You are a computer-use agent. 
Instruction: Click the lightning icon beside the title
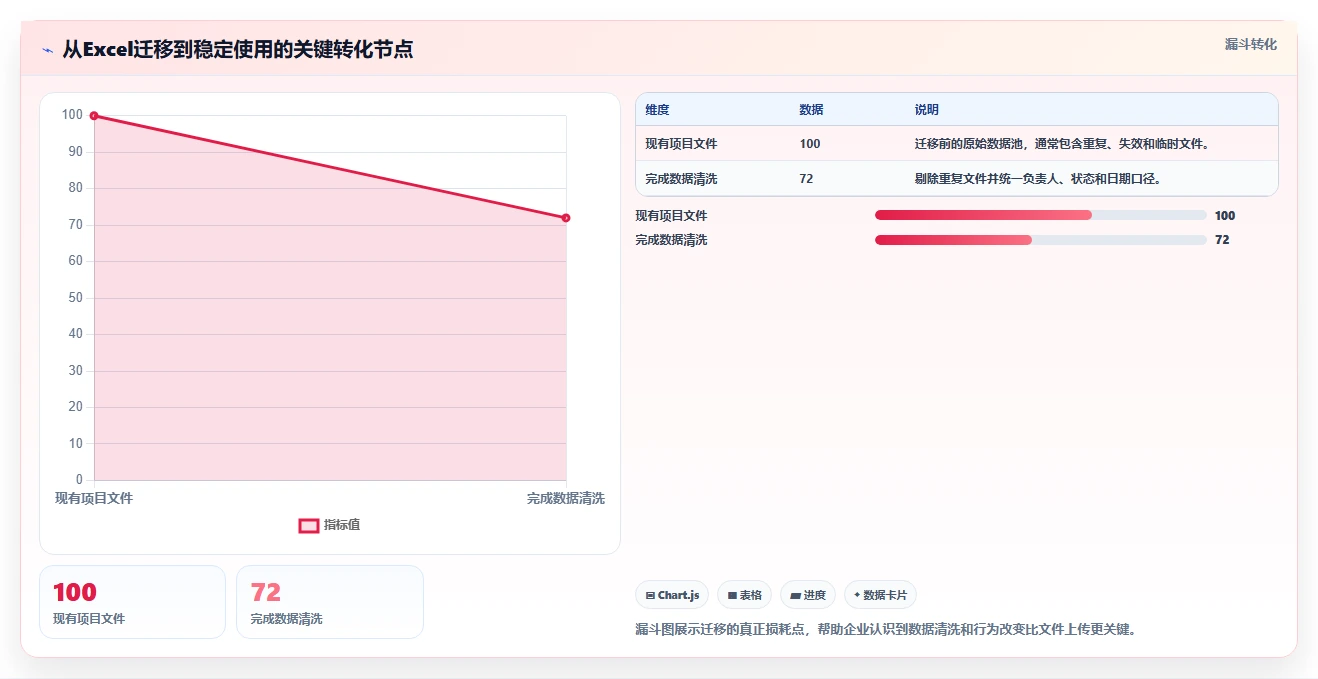click(x=47, y=49)
